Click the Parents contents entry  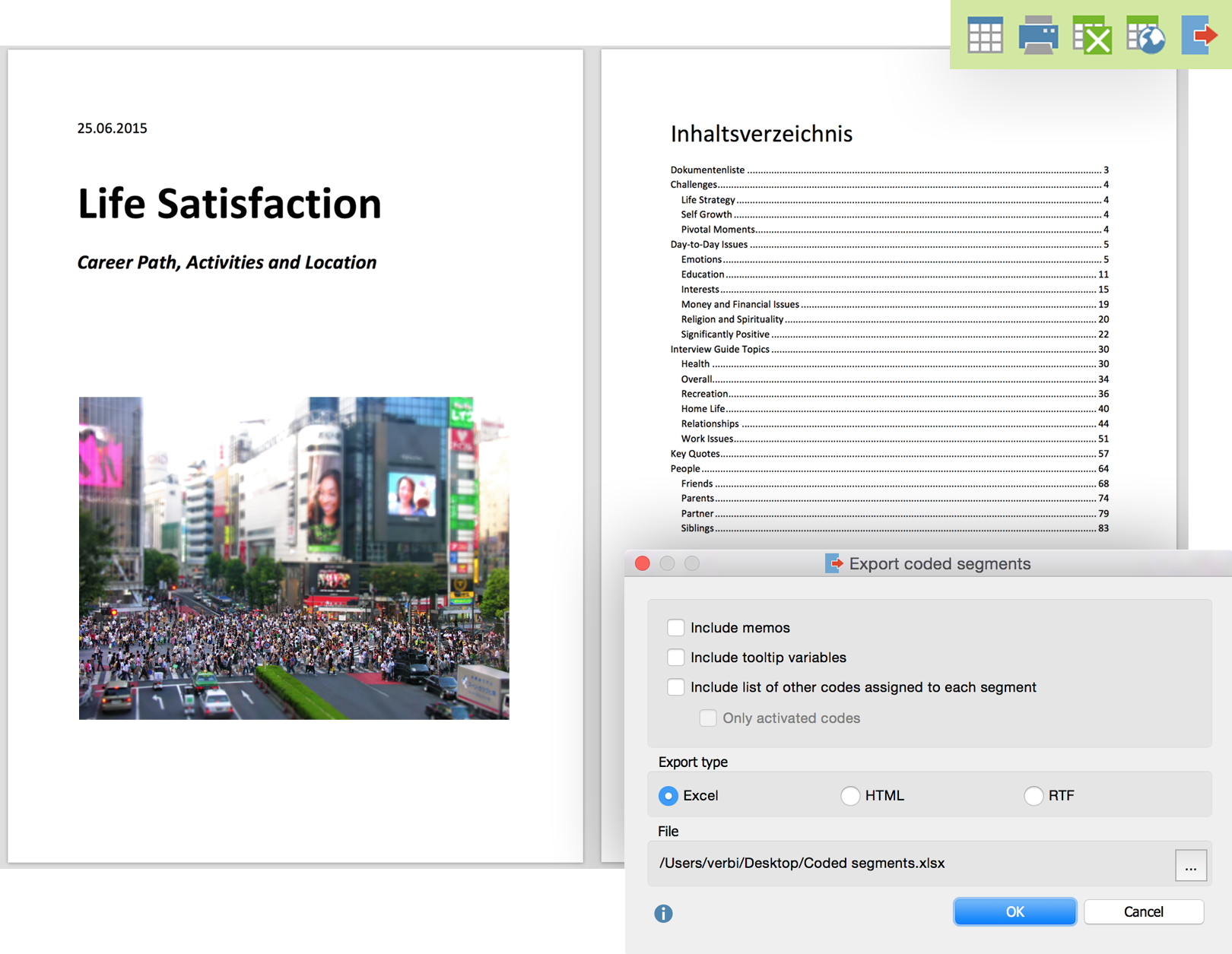coord(894,499)
